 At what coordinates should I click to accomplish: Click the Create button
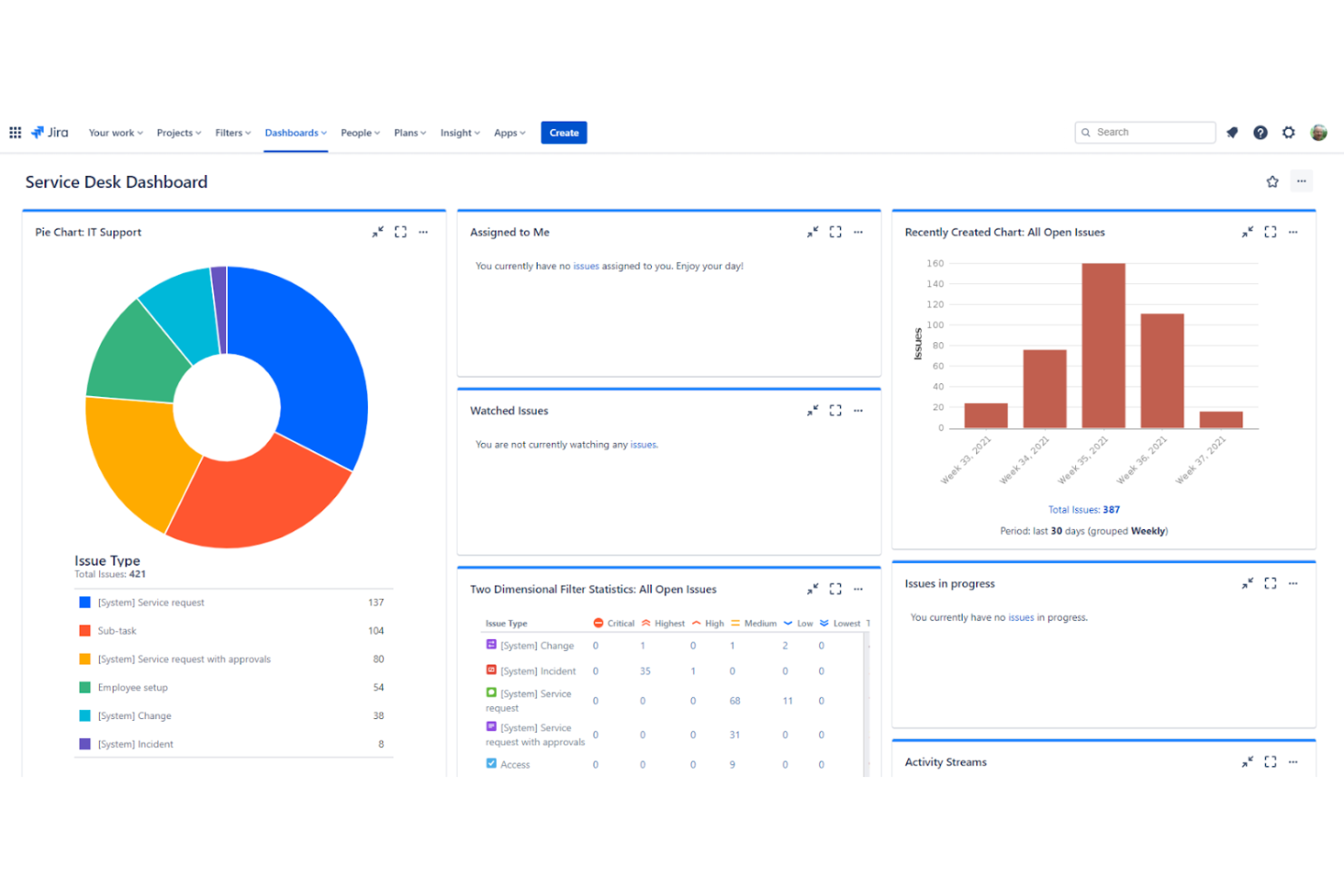click(x=563, y=133)
